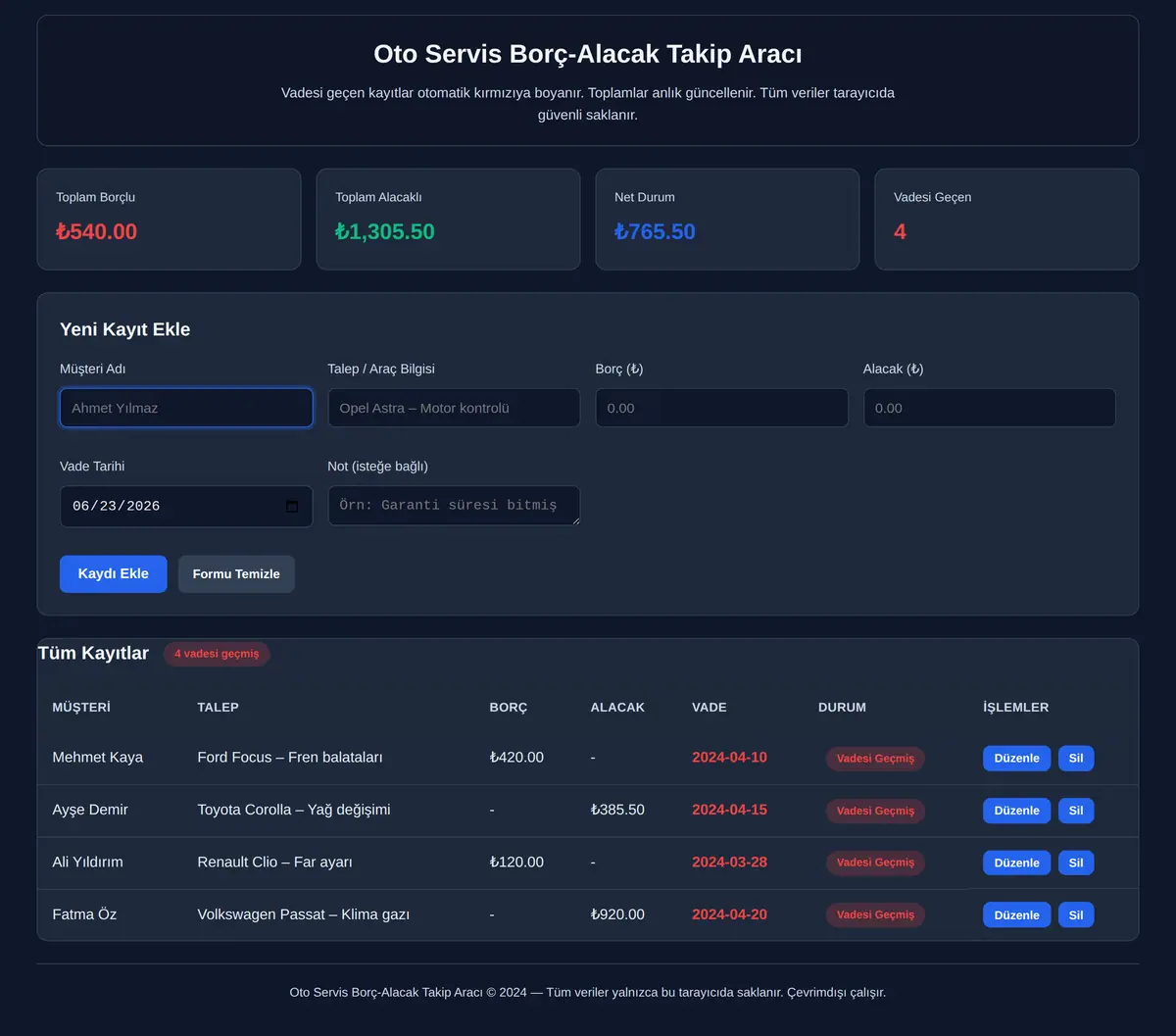Click 'Volkswagen Passat – Klima gazı' cell
Viewport: 1176px width, 1036px height.
pos(304,914)
